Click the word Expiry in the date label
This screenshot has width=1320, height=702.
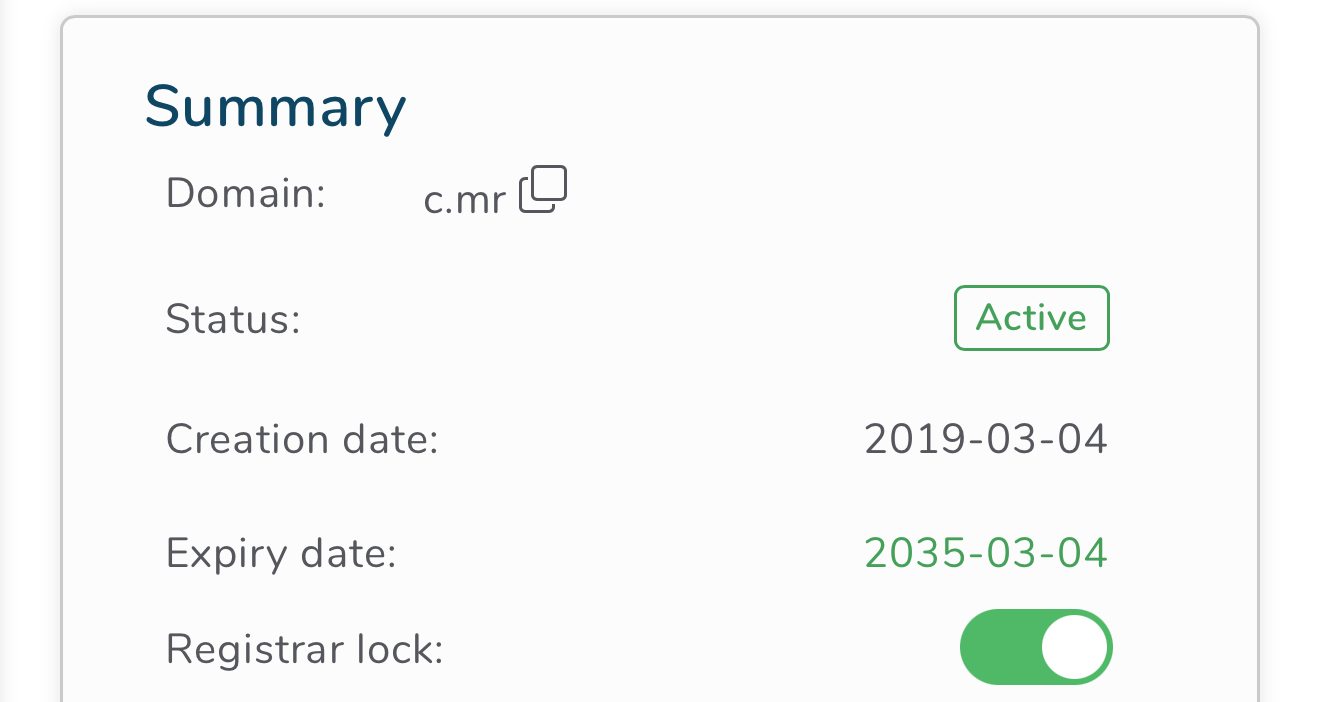point(215,553)
